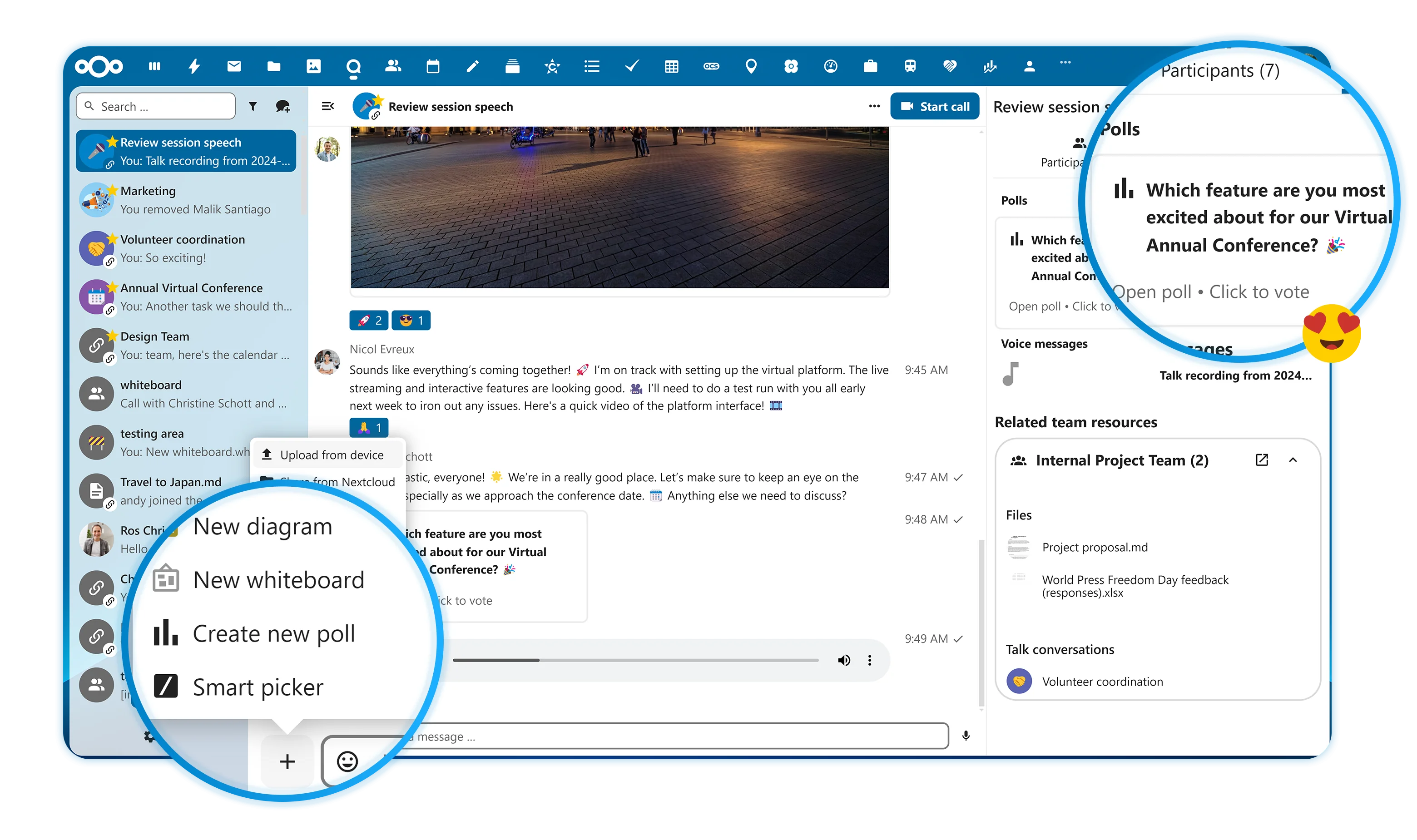
Task: Toggle audio mute on voice recording
Action: click(843, 660)
